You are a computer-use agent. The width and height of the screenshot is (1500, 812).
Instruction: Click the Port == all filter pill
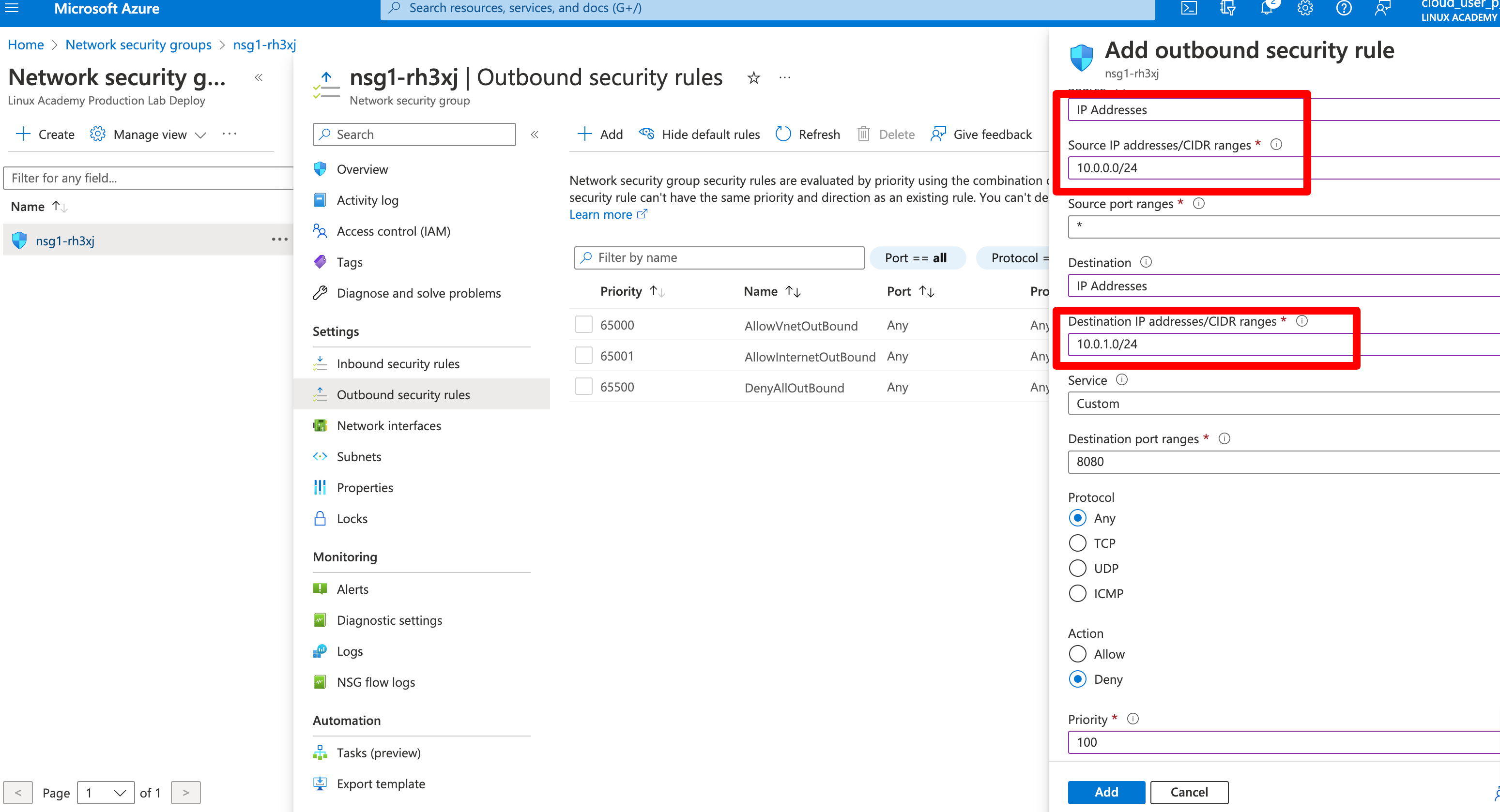pyautogui.click(x=917, y=257)
